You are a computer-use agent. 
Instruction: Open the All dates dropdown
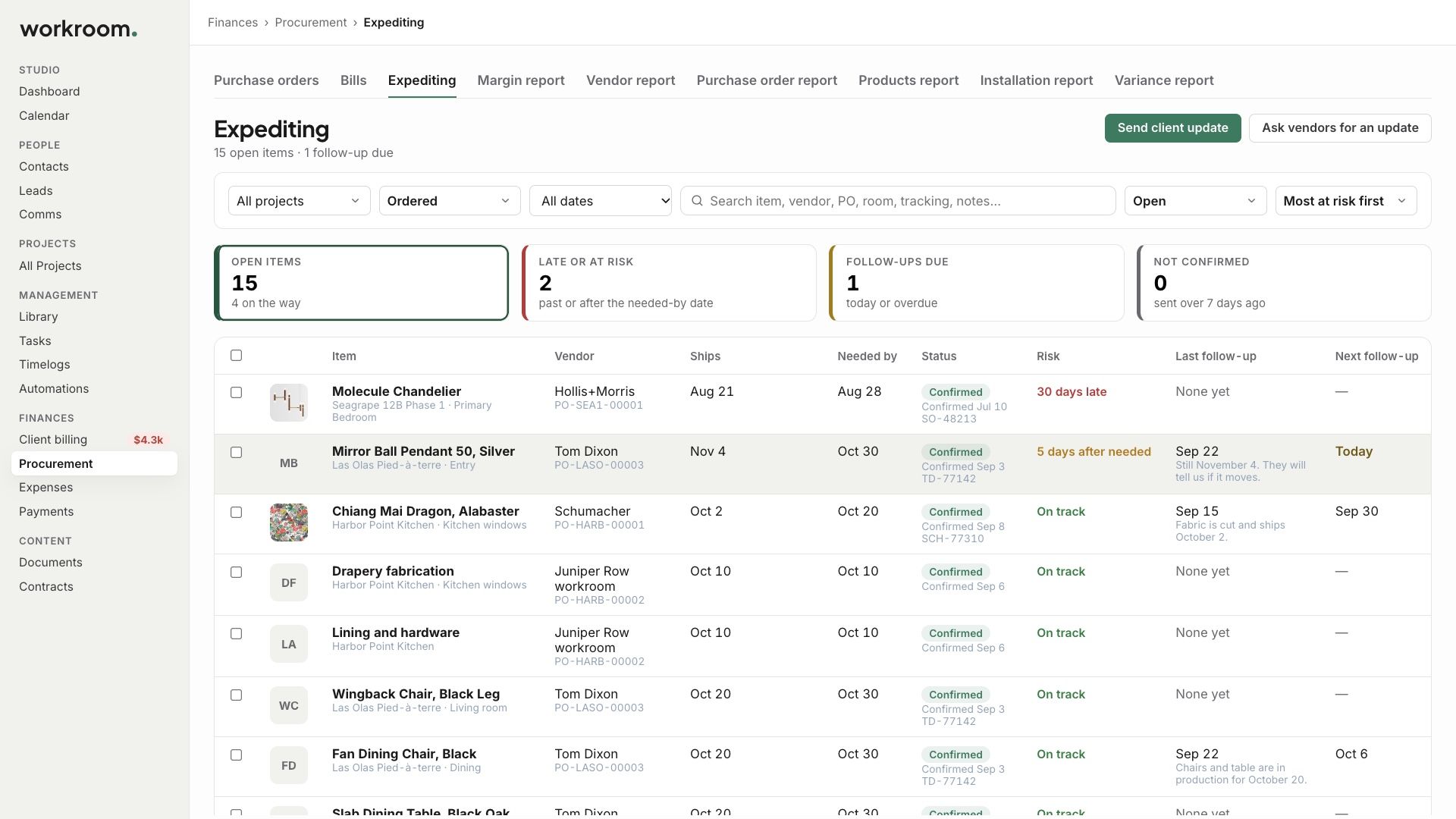(x=600, y=201)
